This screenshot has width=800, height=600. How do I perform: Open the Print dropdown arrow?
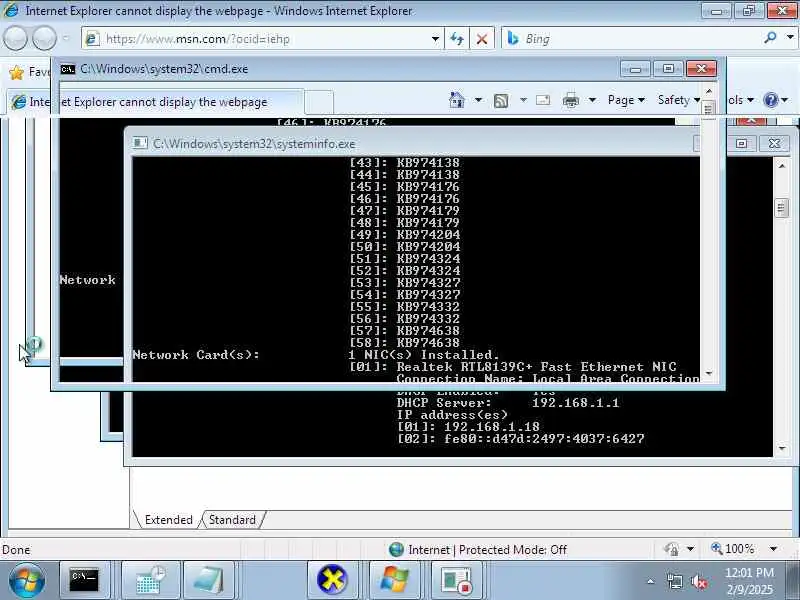[592, 100]
